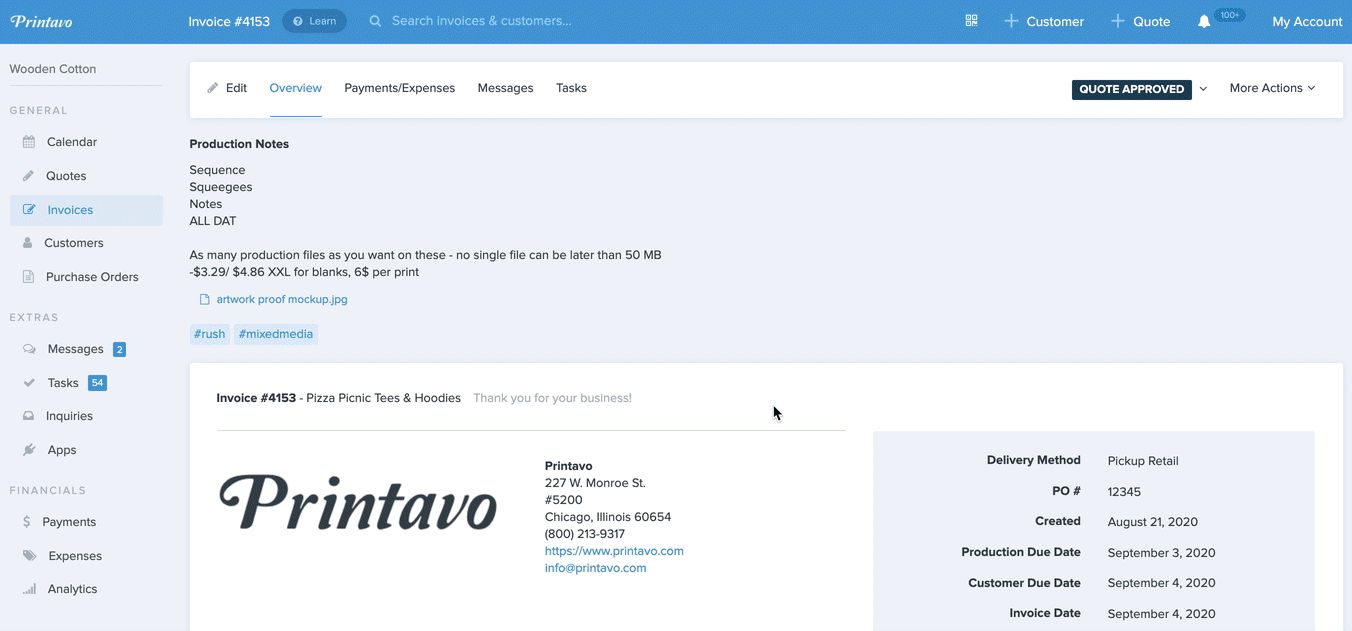Open the Messages tab of the invoice
1352x631 pixels.
pos(505,88)
